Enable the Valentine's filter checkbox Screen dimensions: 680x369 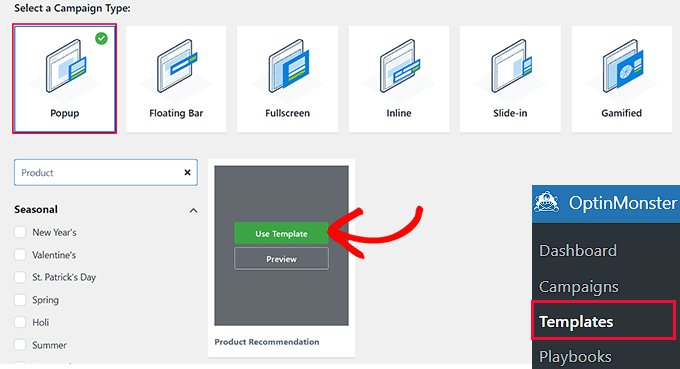20,255
